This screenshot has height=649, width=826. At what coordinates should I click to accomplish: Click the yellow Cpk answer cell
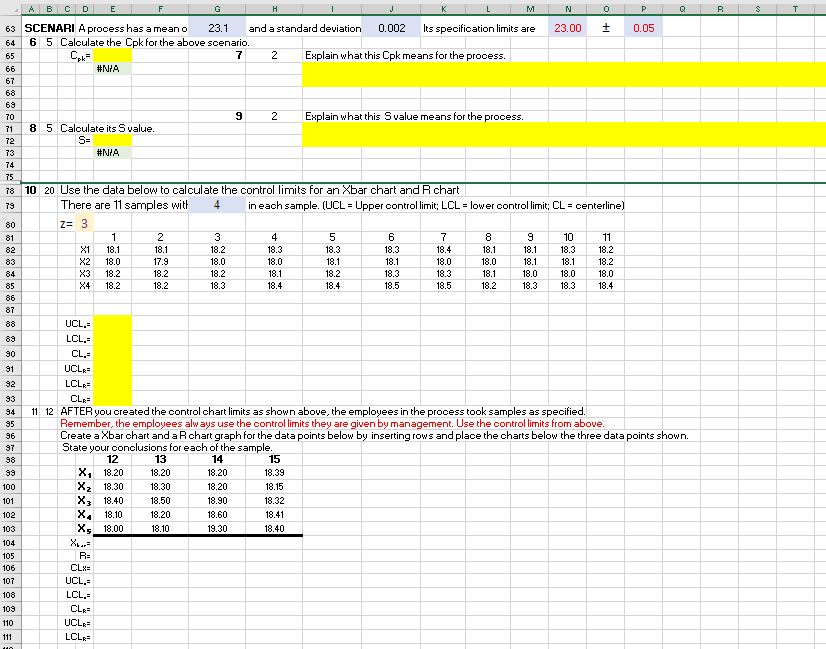tap(111, 55)
